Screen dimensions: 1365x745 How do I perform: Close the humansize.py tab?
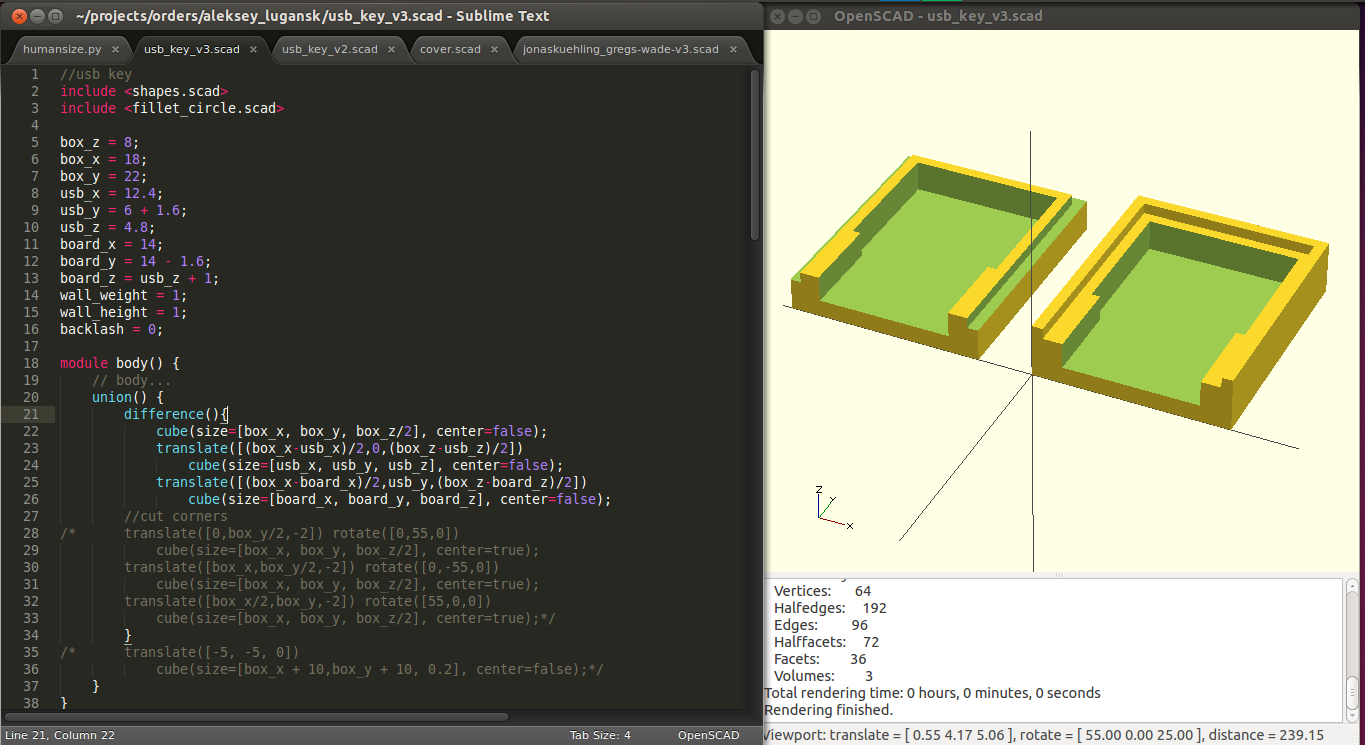tap(114, 48)
